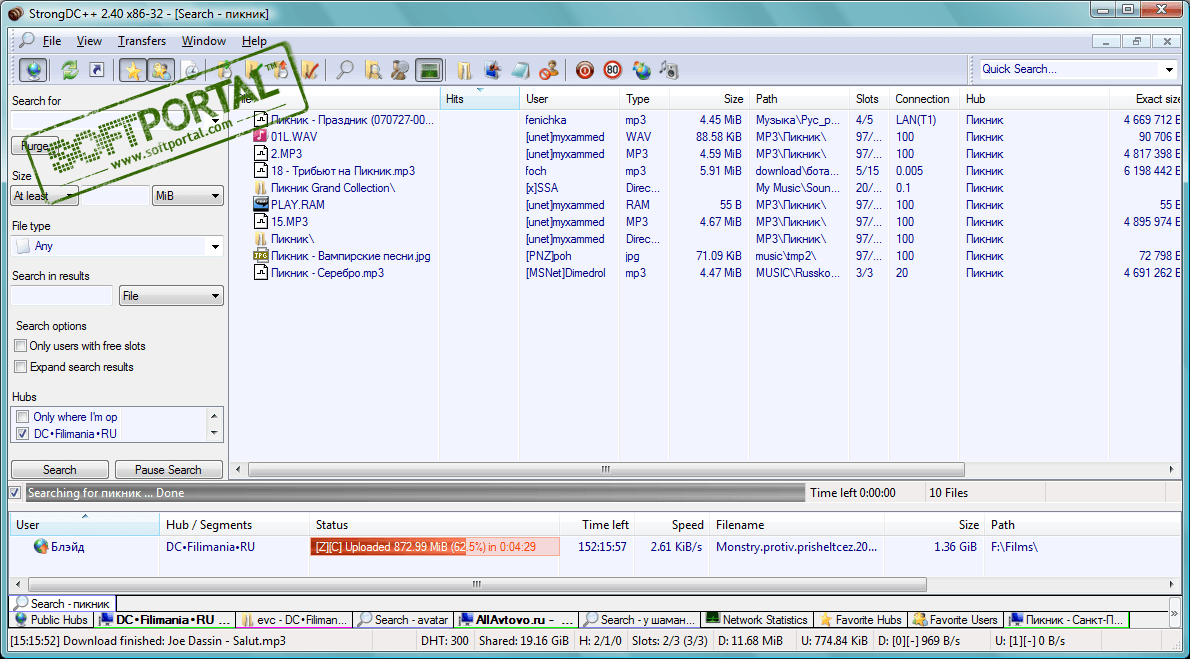Click the Follow last redirect toolbar icon
1190x659 pixels.
(96, 70)
